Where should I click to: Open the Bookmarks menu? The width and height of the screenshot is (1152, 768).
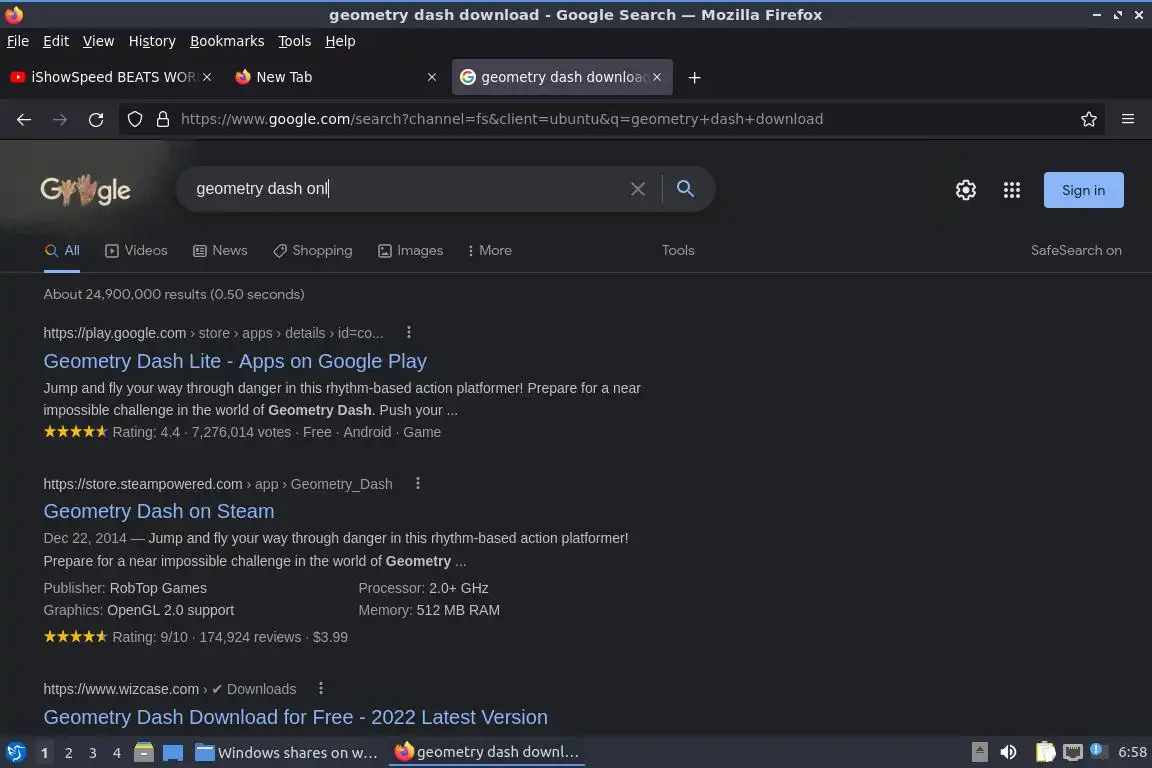coord(227,41)
